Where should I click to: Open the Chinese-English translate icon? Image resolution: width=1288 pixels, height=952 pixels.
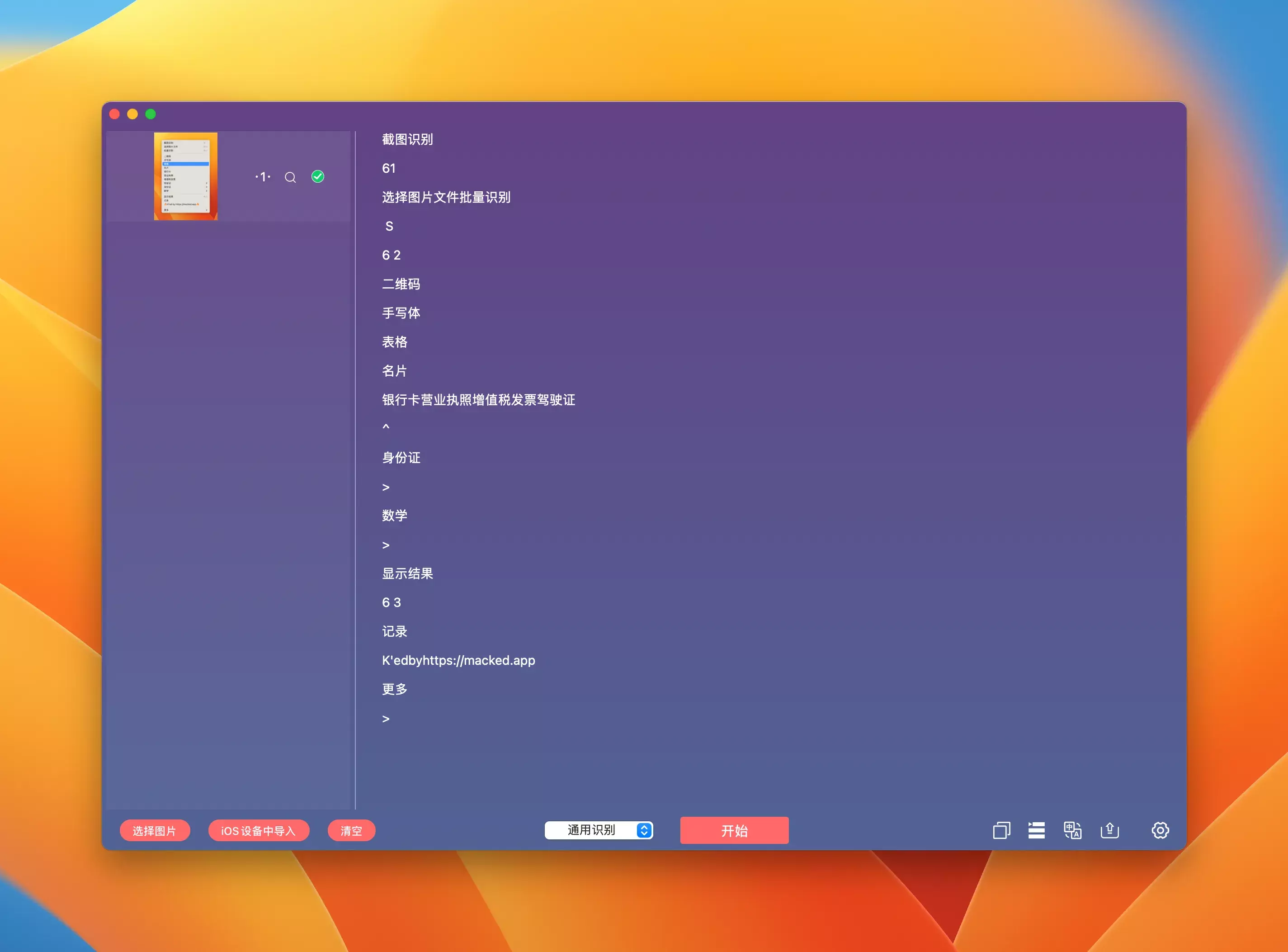pos(1072,830)
